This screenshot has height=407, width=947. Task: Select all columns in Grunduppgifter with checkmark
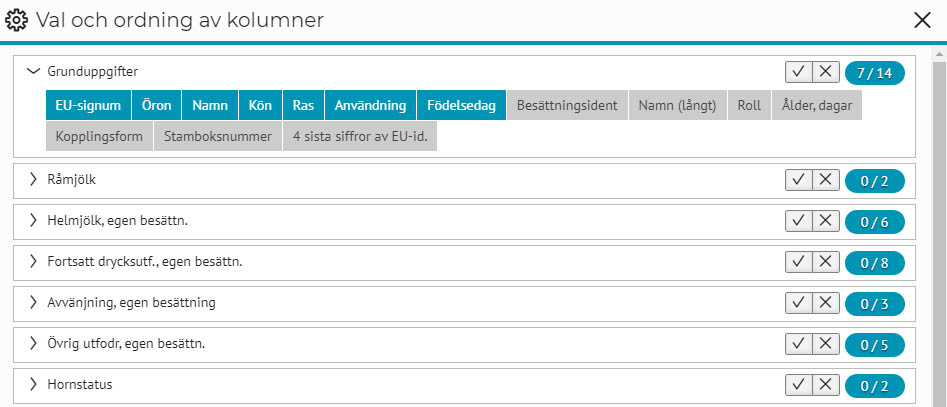pyautogui.click(x=798, y=72)
